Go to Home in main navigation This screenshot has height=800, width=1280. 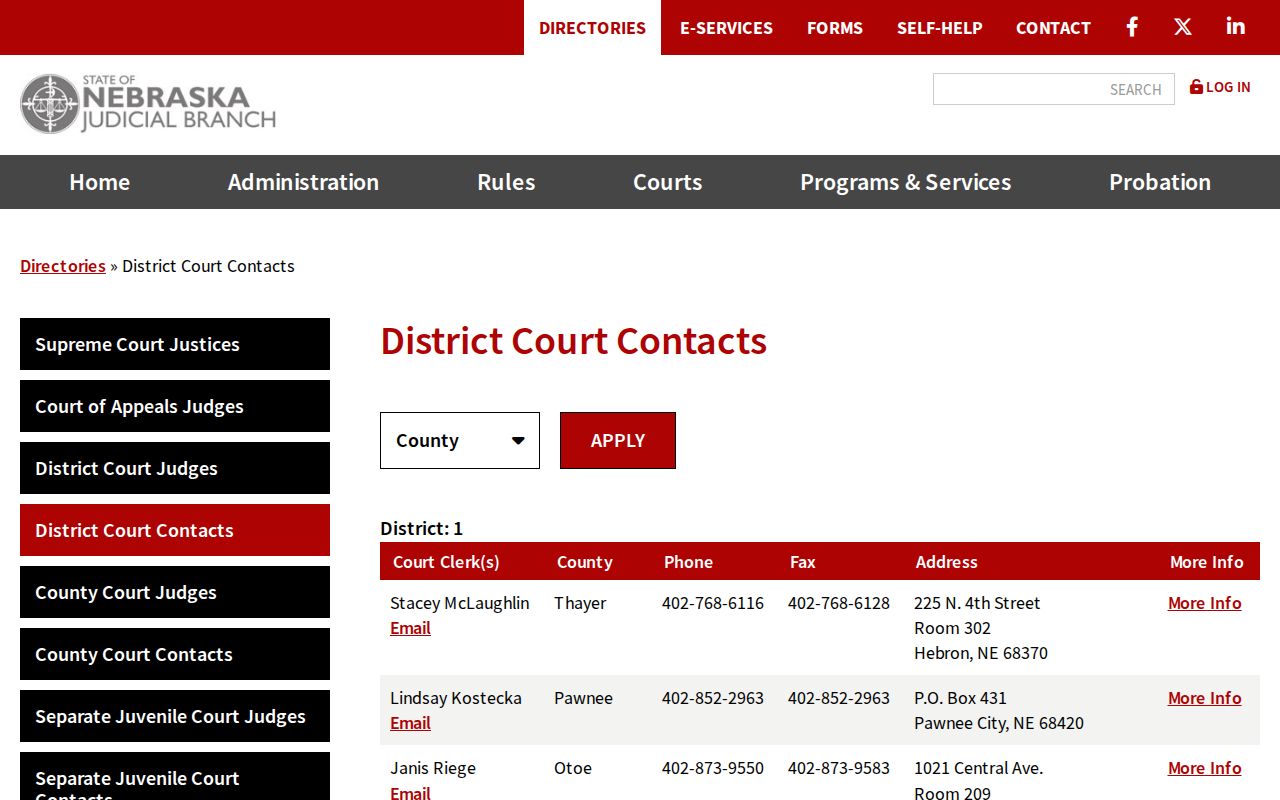click(x=100, y=182)
